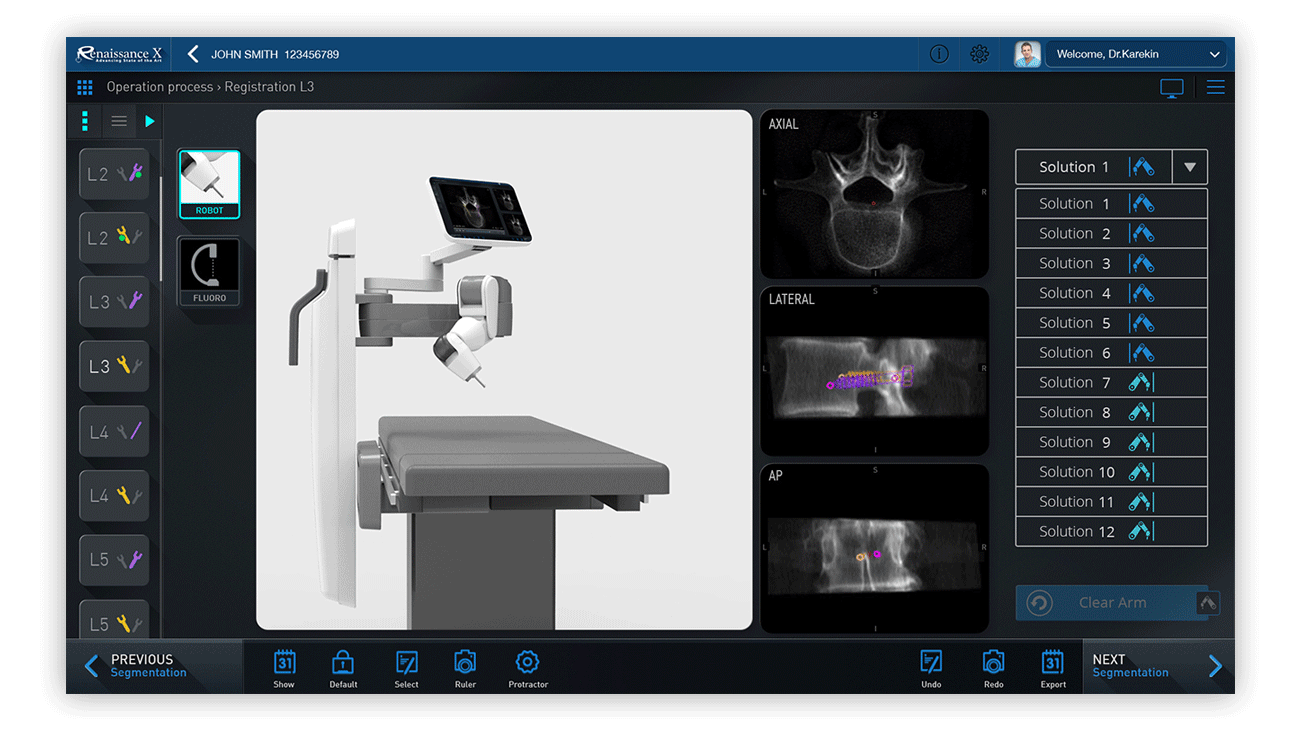
Task: Click the back arrow beside John Smith
Action: (x=193, y=54)
